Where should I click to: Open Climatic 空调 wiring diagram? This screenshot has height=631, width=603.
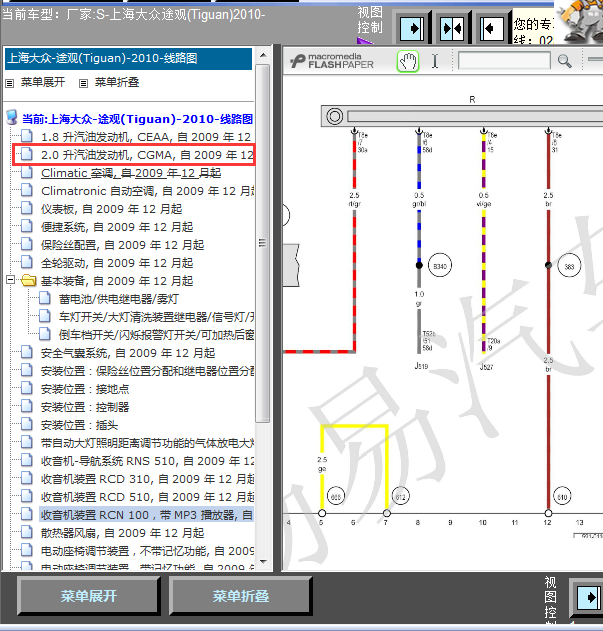[x=131, y=173]
